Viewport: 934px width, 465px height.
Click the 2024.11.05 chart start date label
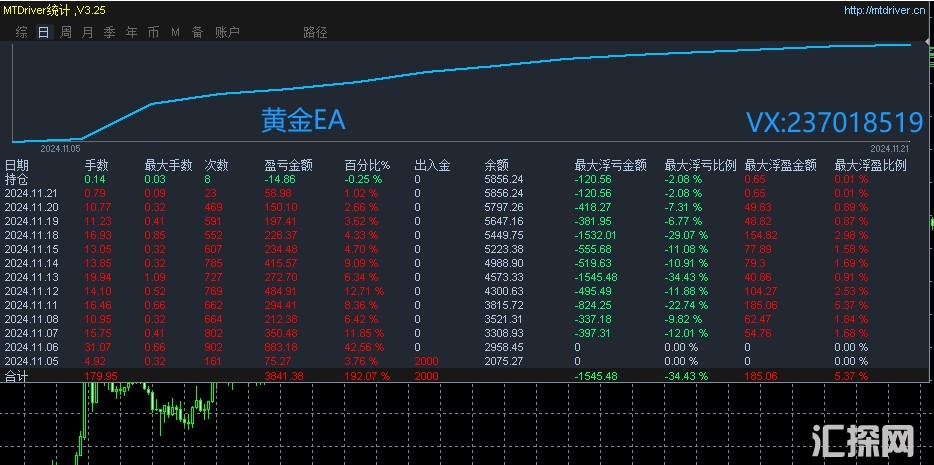coord(60,148)
